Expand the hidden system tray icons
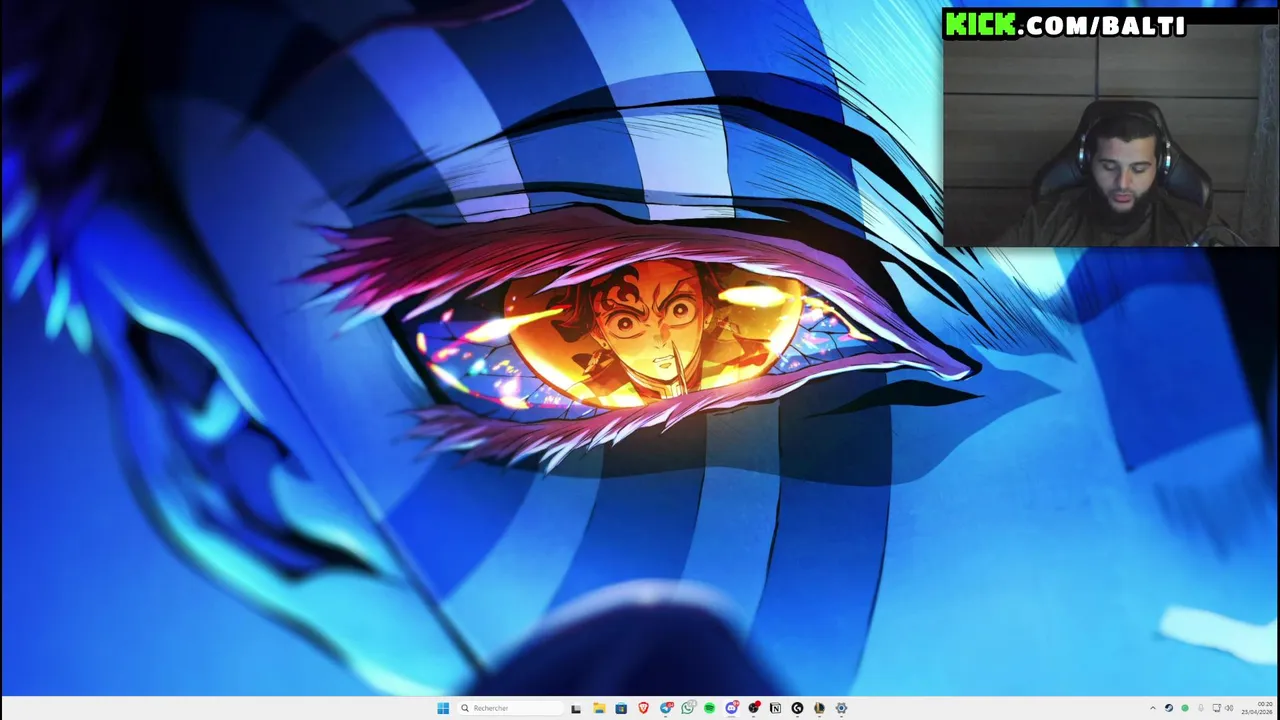1280x720 pixels. click(1153, 708)
